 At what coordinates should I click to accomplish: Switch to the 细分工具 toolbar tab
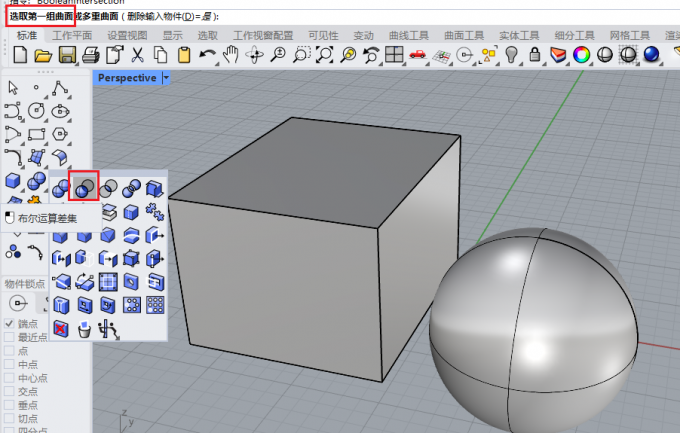tap(575, 35)
